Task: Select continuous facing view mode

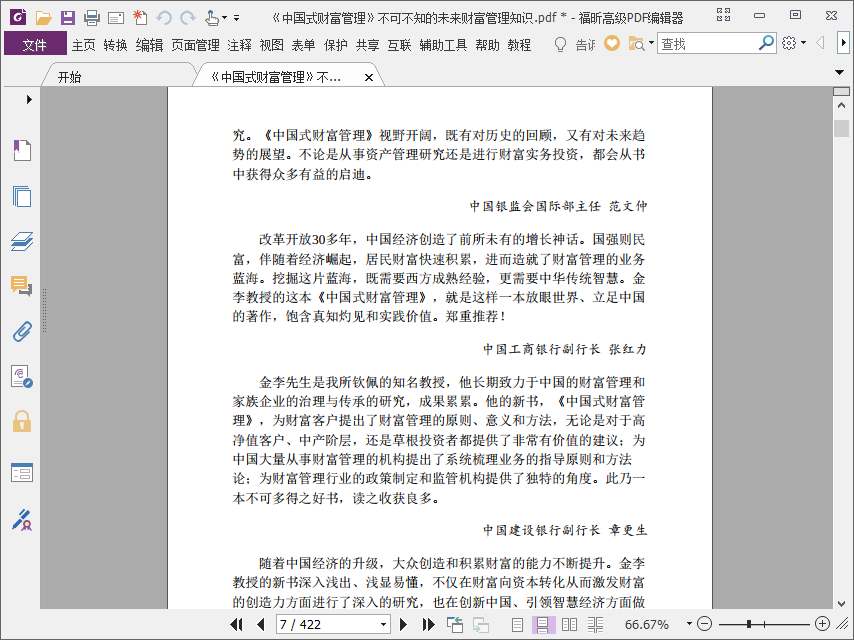Action: pyautogui.click(x=595, y=624)
